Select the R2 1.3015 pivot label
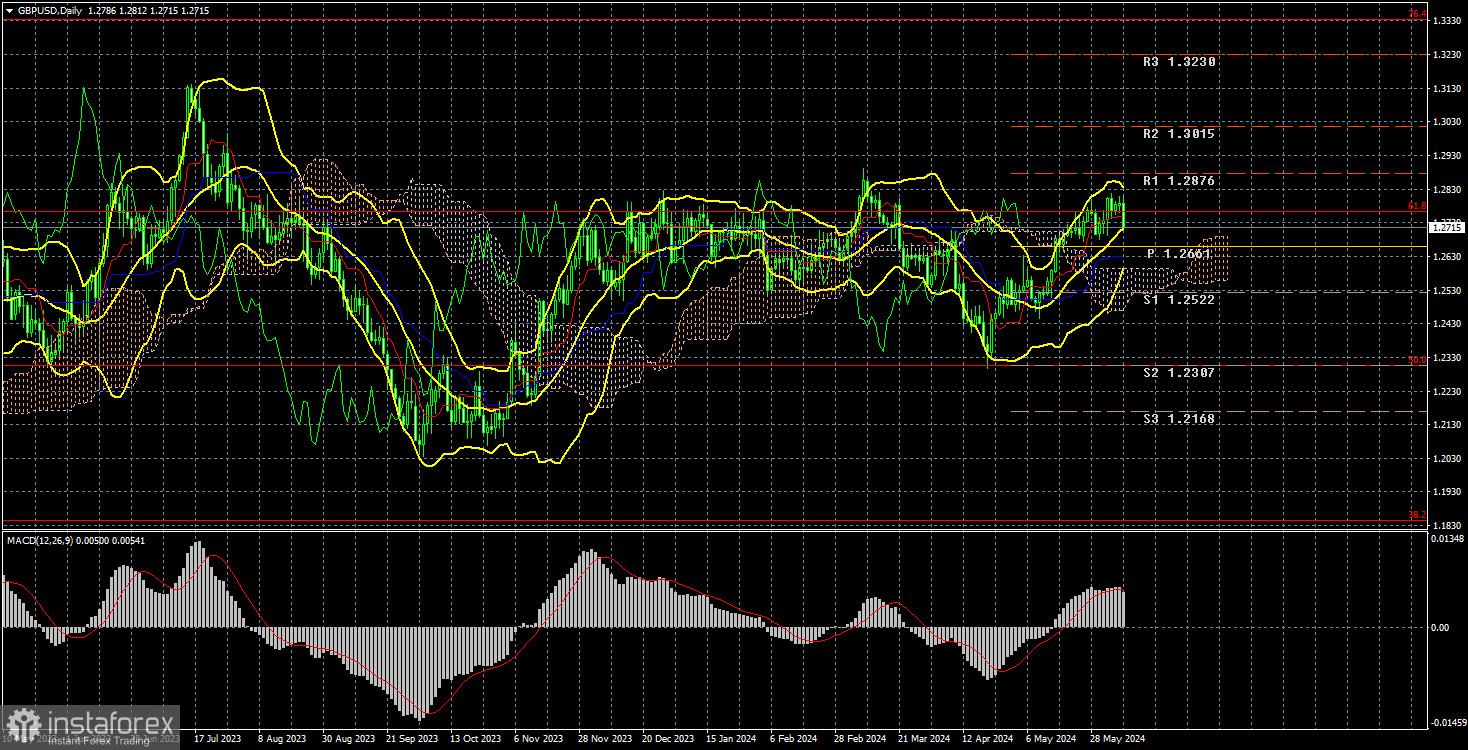 [x=1179, y=134]
